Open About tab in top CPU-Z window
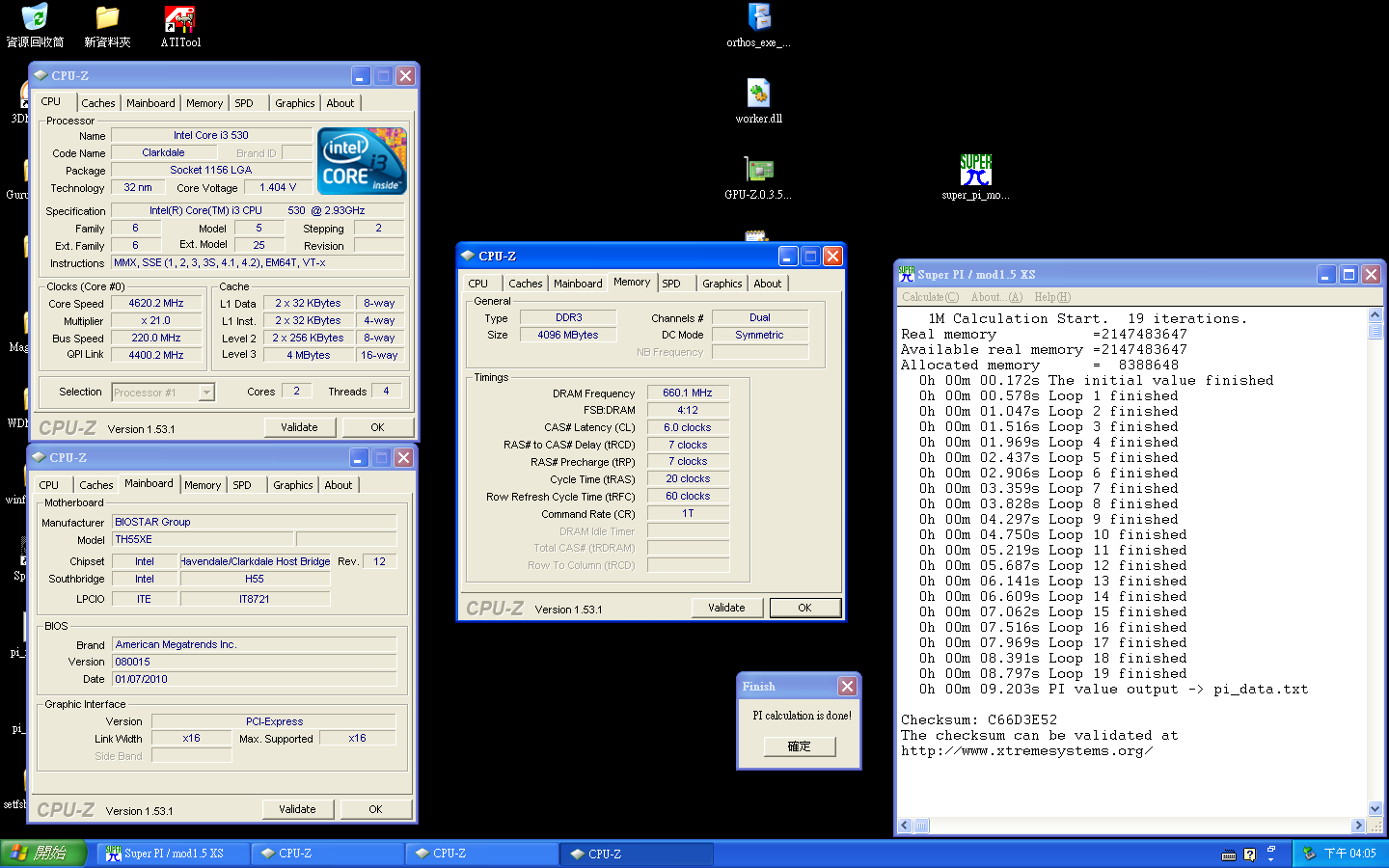Image resolution: width=1389 pixels, height=868 pixels. (x=340, y=103)
